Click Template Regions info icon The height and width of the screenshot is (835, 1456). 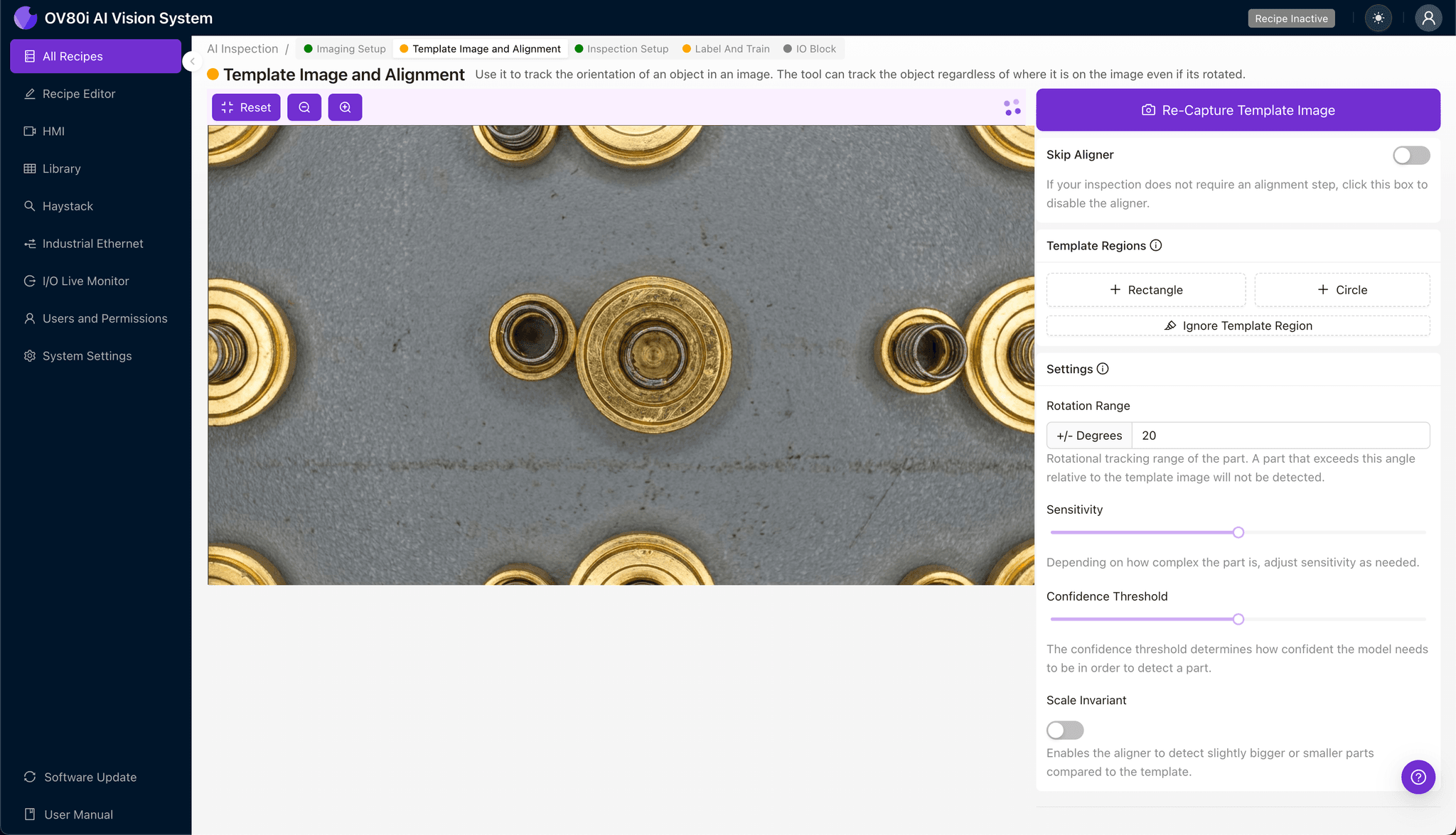pos(1156,245)
